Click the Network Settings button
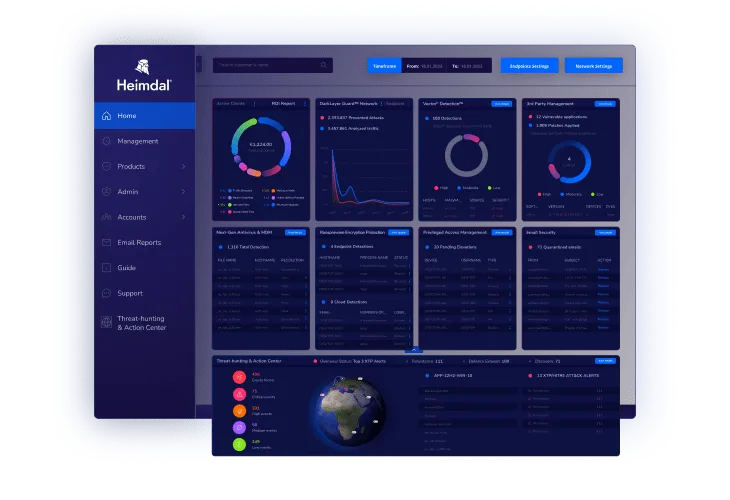This screenshot has width=730, height=500. click(x=594, y=66)
